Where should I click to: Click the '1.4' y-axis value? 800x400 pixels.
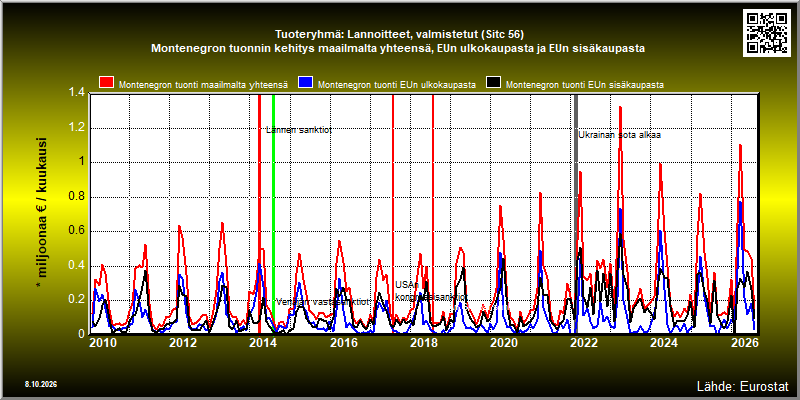click(76, 92)
